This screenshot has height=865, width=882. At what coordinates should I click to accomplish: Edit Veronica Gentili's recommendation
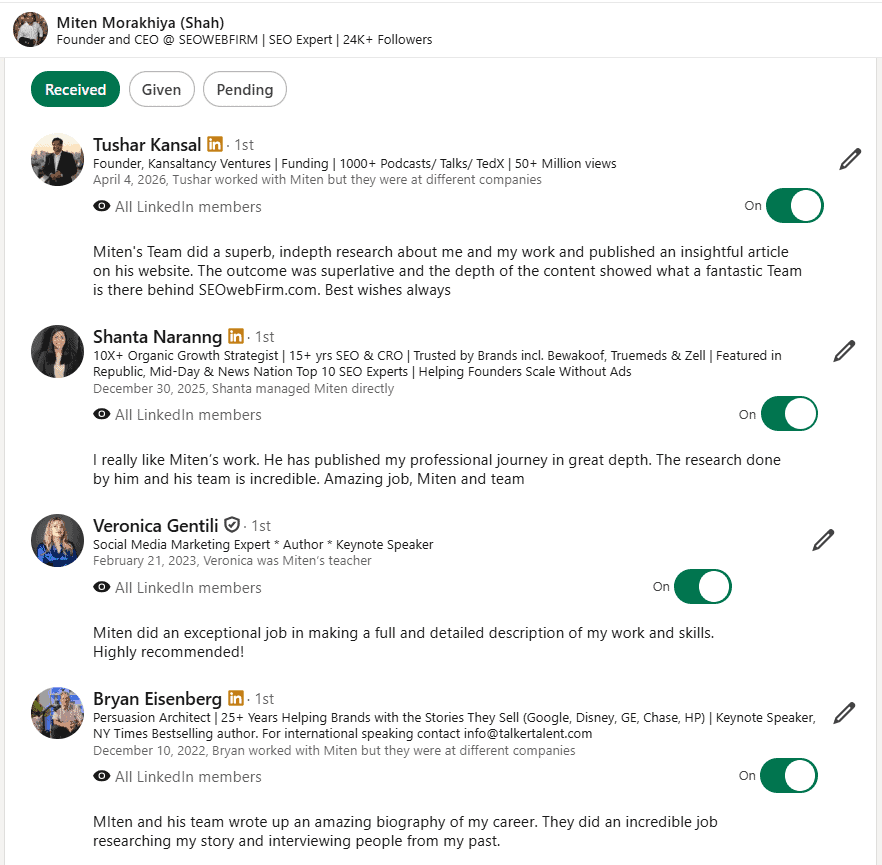pyautogui.click(x=823, y=540)
